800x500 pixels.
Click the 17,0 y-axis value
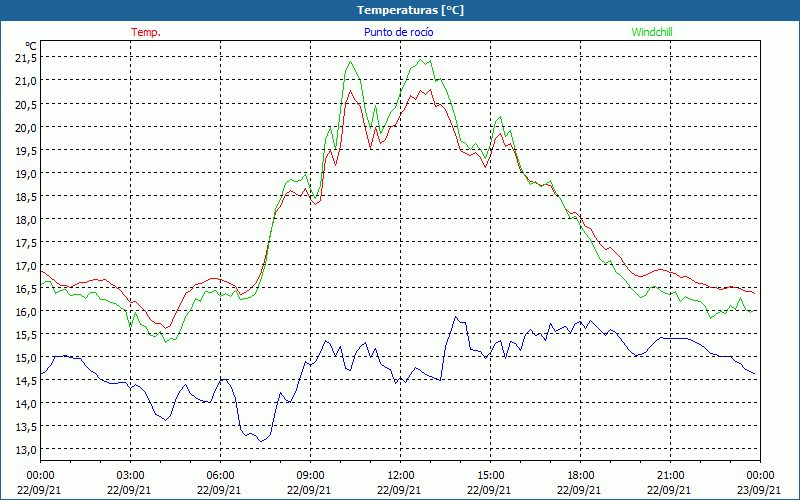tap(26, 266)
